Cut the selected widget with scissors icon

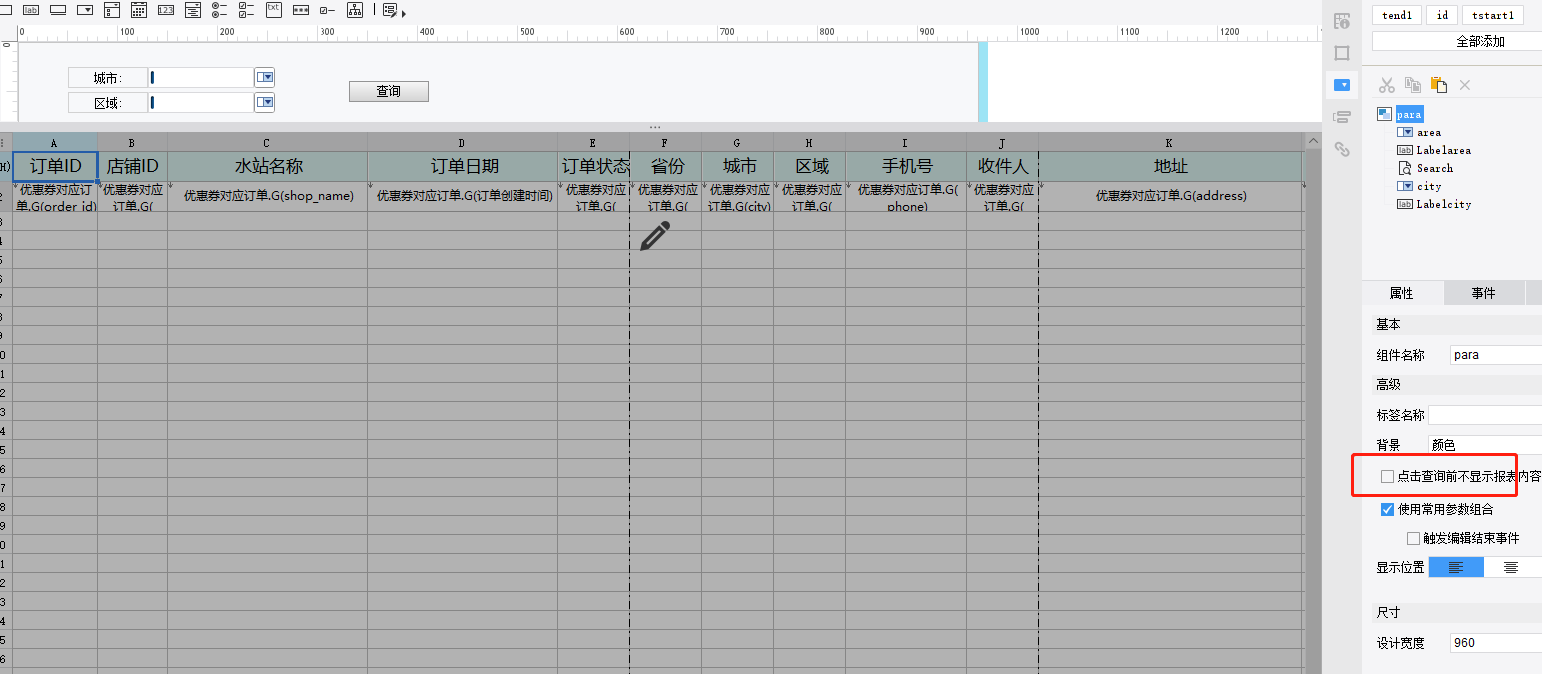(1387, 85)
